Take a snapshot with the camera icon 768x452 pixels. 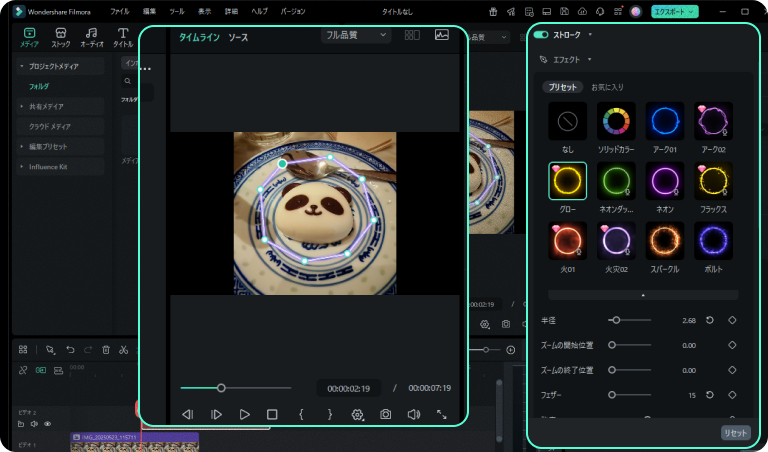tap(385, 414)
